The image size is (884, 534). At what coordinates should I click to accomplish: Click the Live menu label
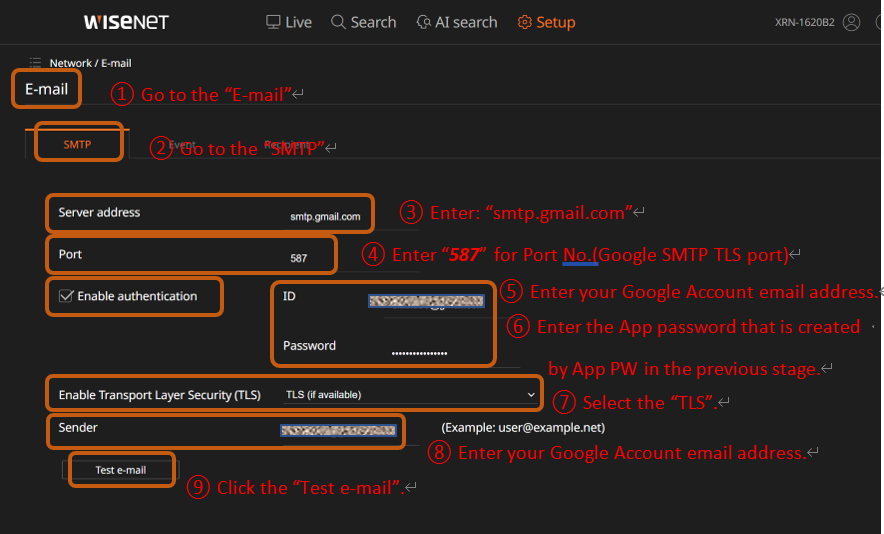(298, 22)
